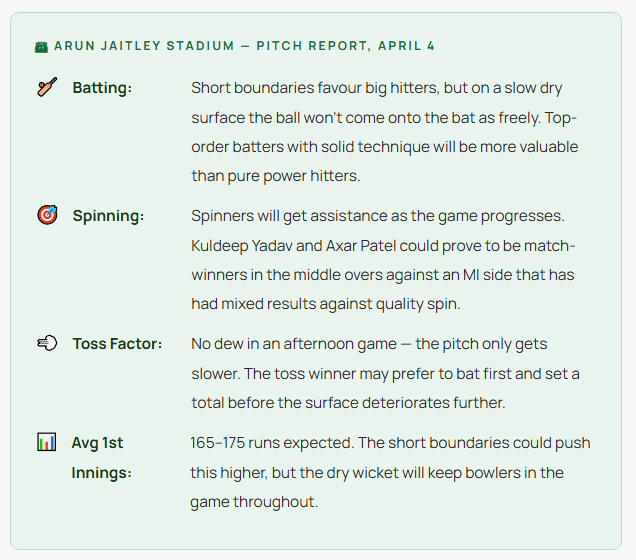636x560 pixels.
Task: Click the pointing hand Toss Factor icon
Action: [x=46, y=343]
